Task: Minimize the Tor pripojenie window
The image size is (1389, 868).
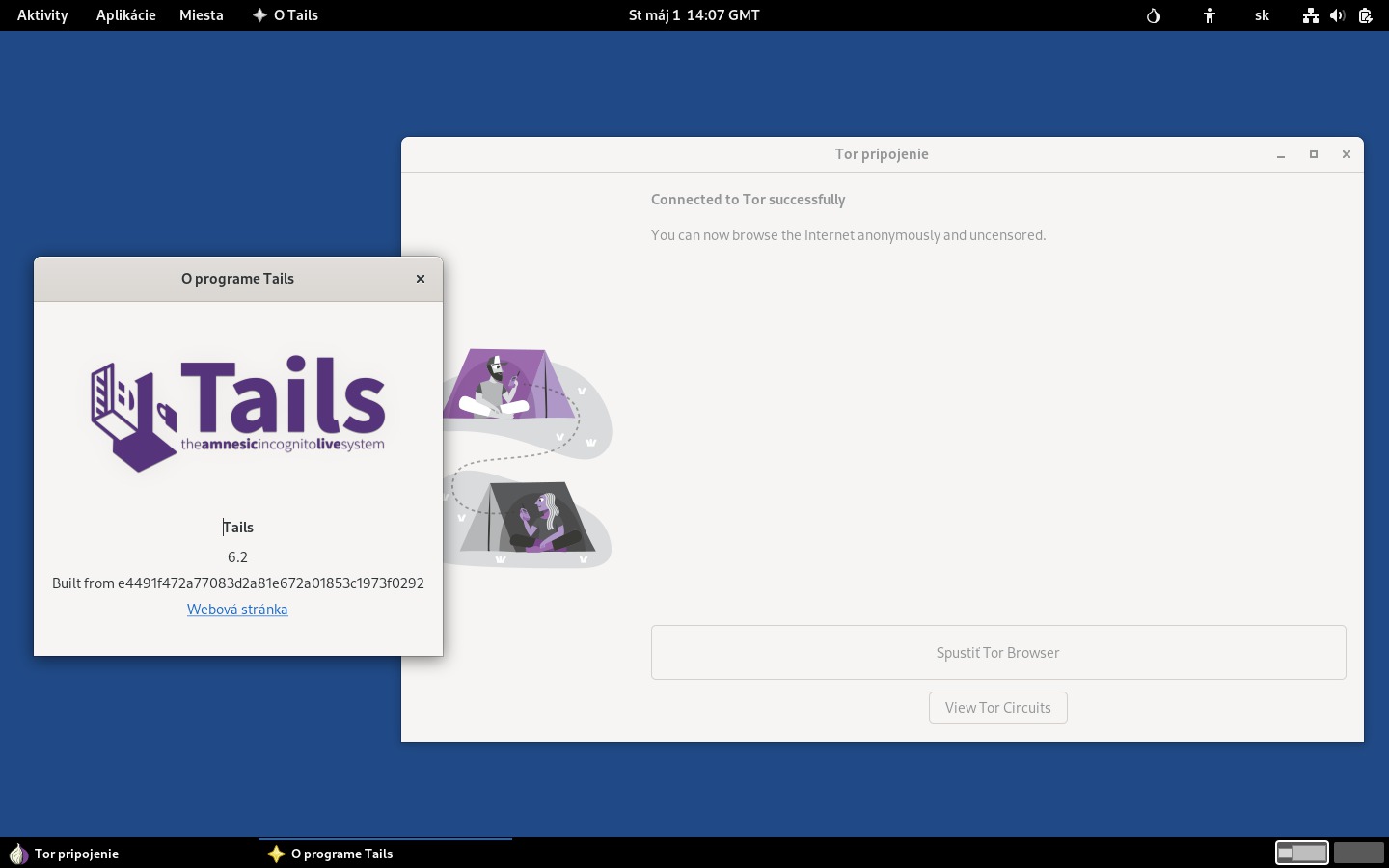Action: [x=1281, y=154]
